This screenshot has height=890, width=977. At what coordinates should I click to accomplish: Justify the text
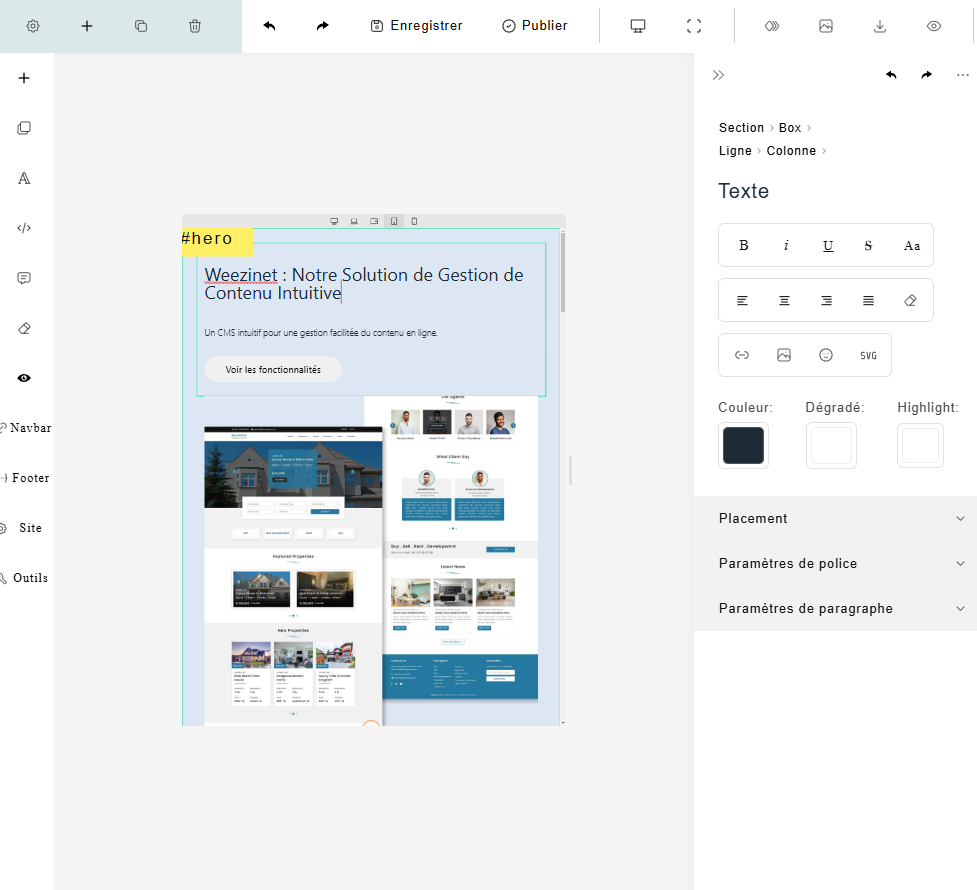click(868, 300)
